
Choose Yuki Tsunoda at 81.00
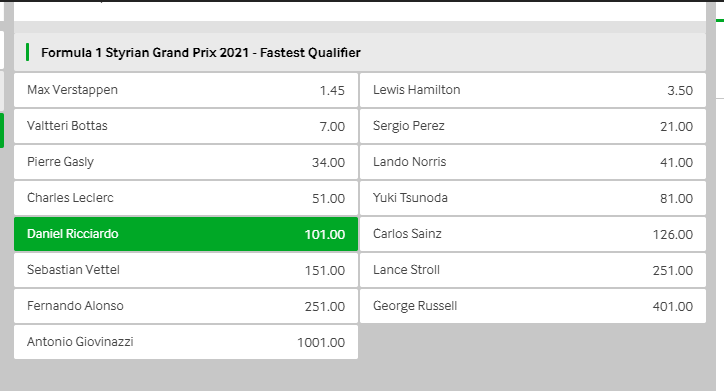pos(533,198)
